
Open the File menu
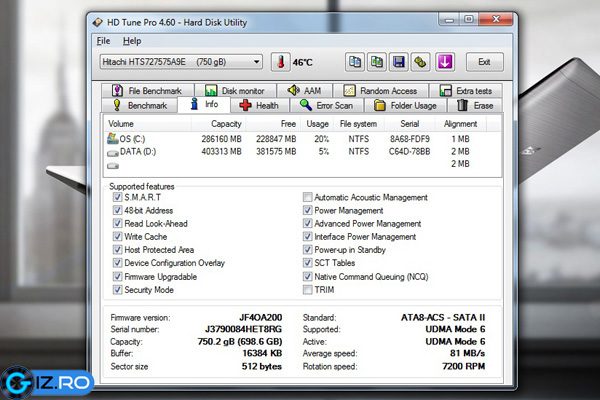pyautogui.click(x=103, y=41)
